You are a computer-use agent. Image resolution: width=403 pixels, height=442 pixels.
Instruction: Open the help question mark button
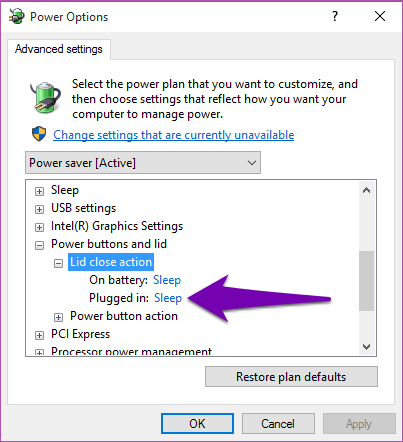(x=335, y=16)
